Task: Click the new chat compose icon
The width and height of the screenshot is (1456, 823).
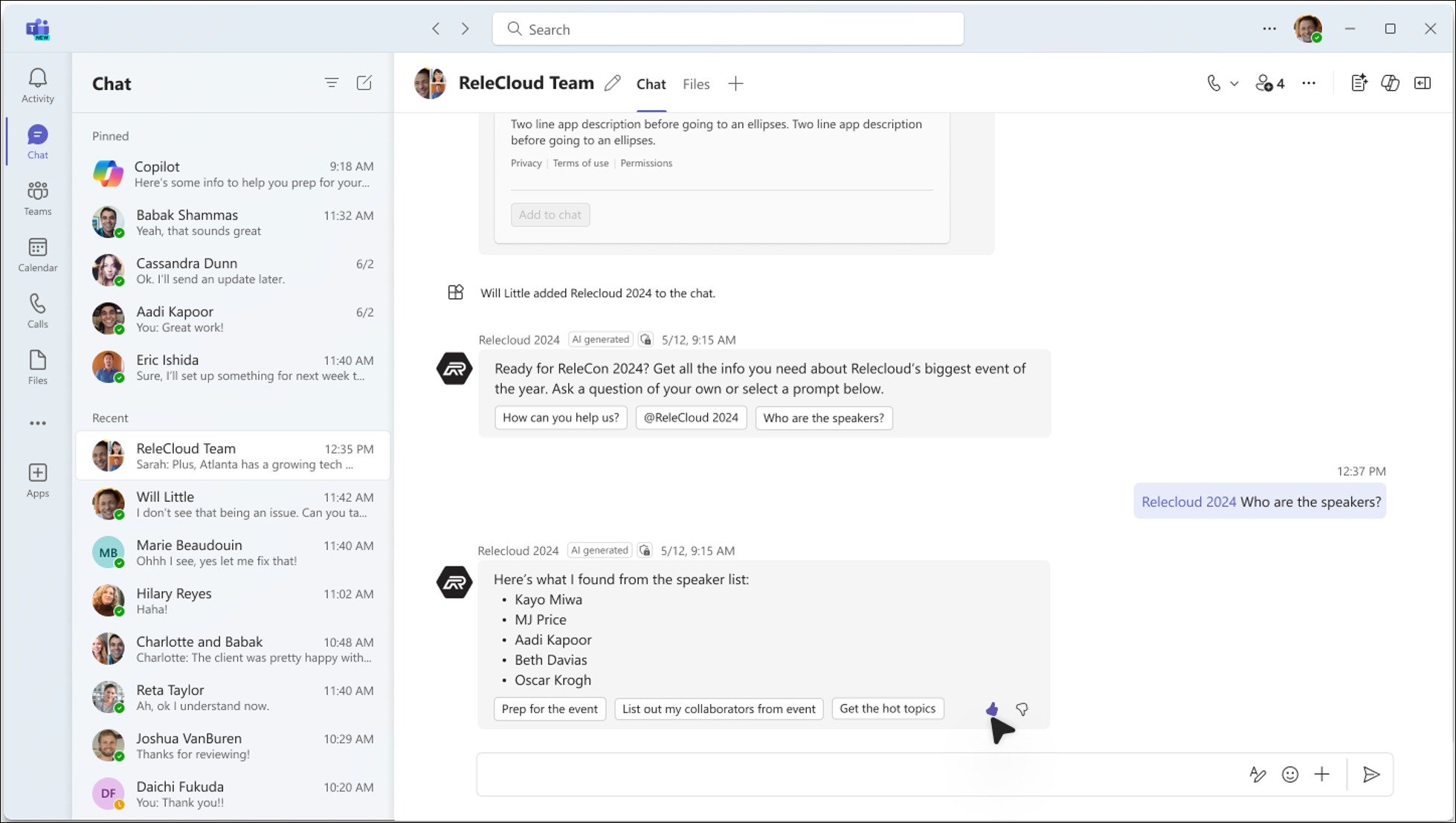Action: (365, 83)
